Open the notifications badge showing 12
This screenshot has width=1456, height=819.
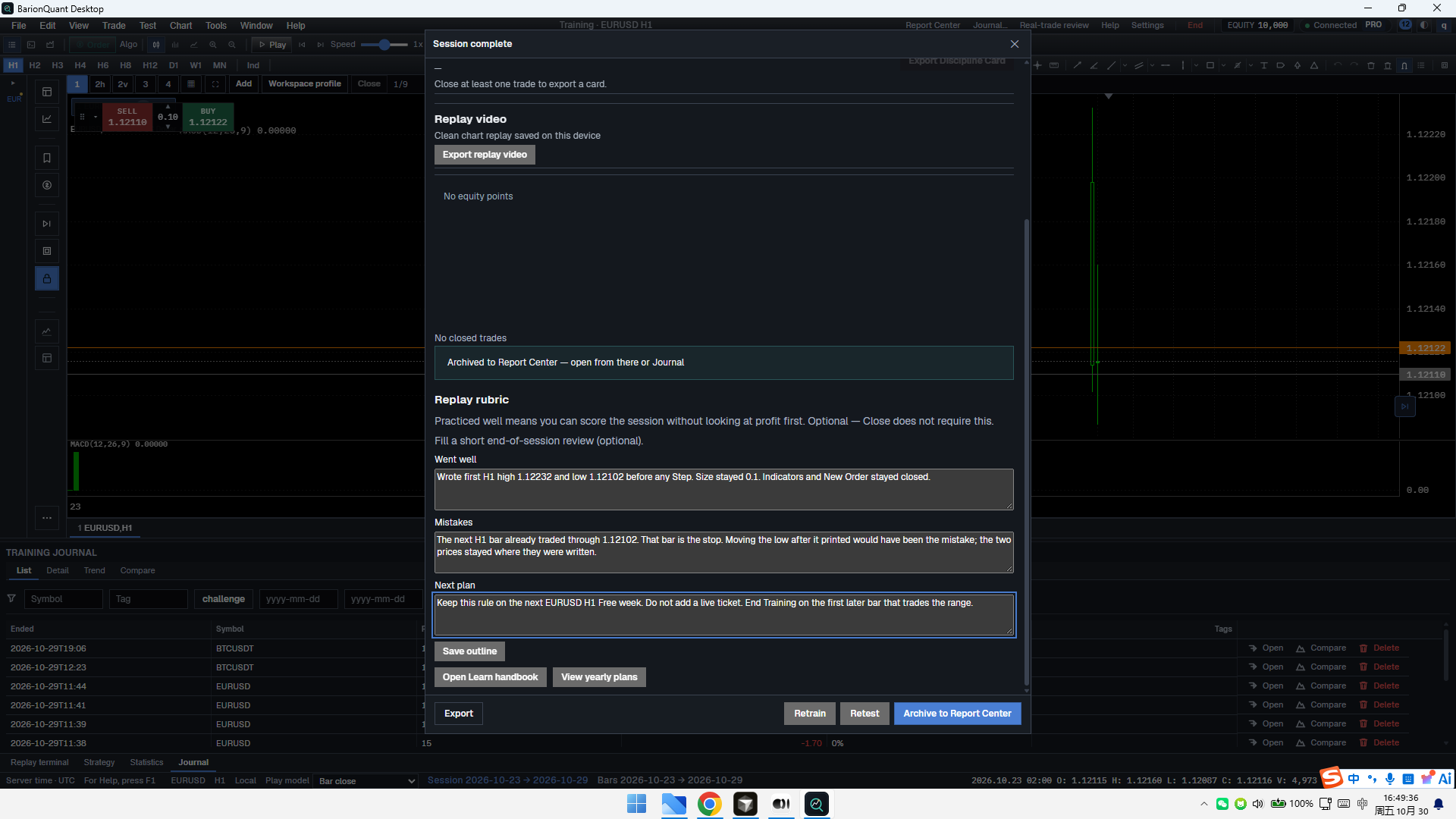(x=1405, y=25)
